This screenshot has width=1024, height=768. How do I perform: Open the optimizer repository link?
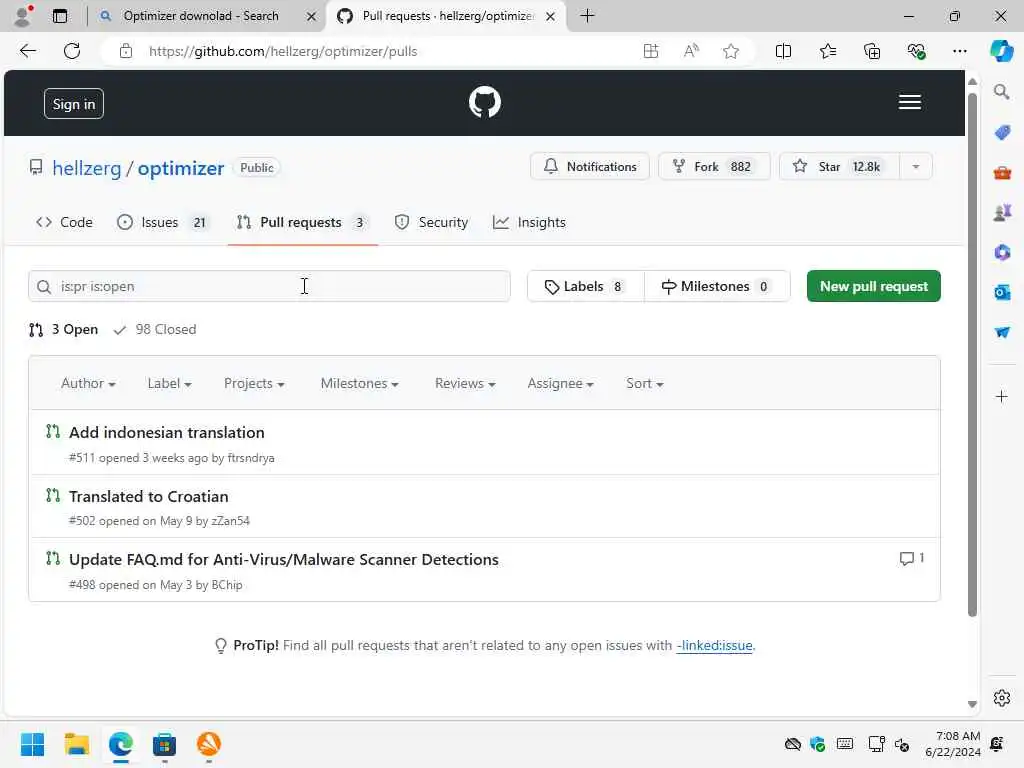pyautogui.click(x=181, y=168)
